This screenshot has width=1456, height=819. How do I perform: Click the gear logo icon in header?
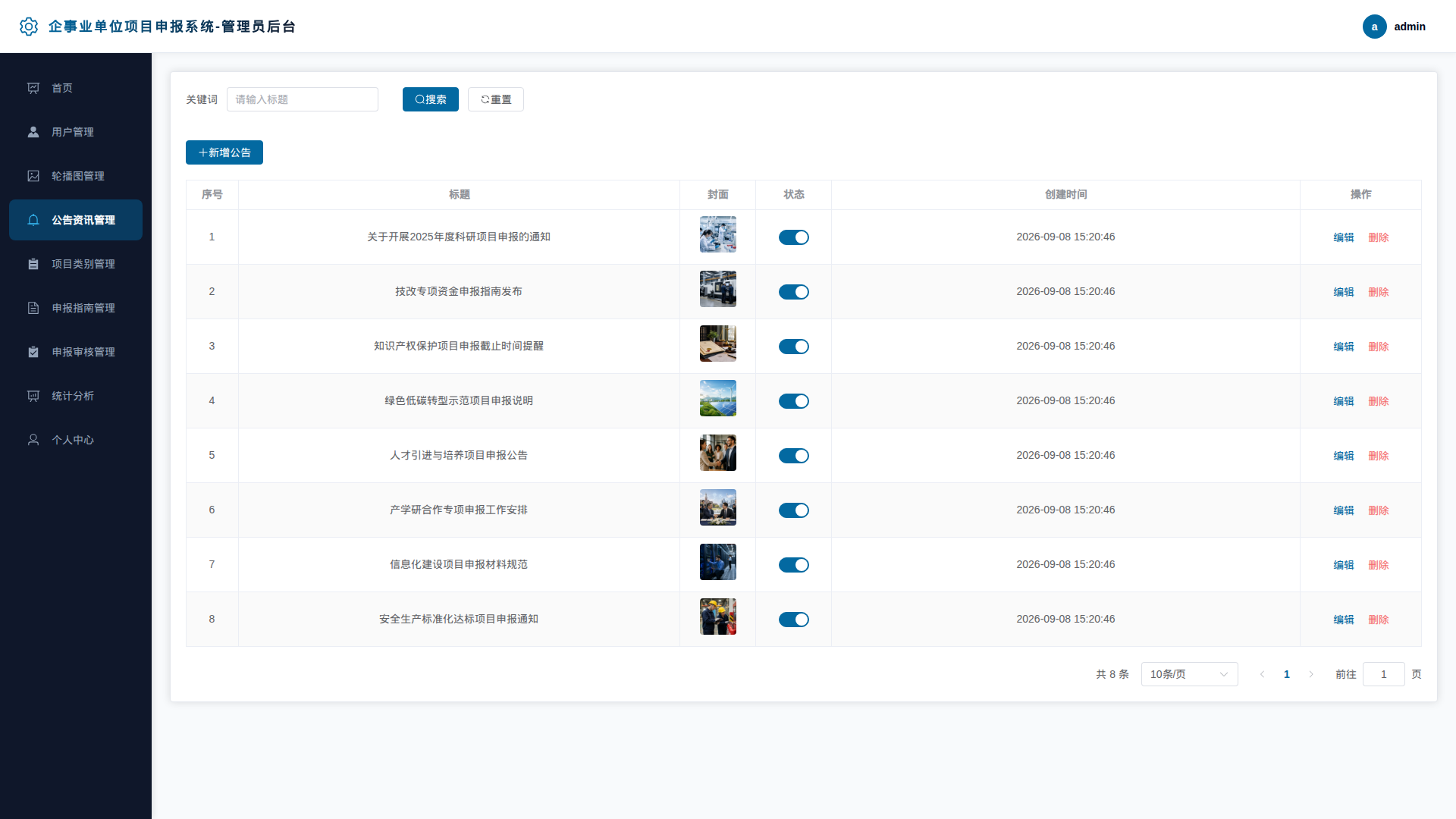(x=29, y=27)
